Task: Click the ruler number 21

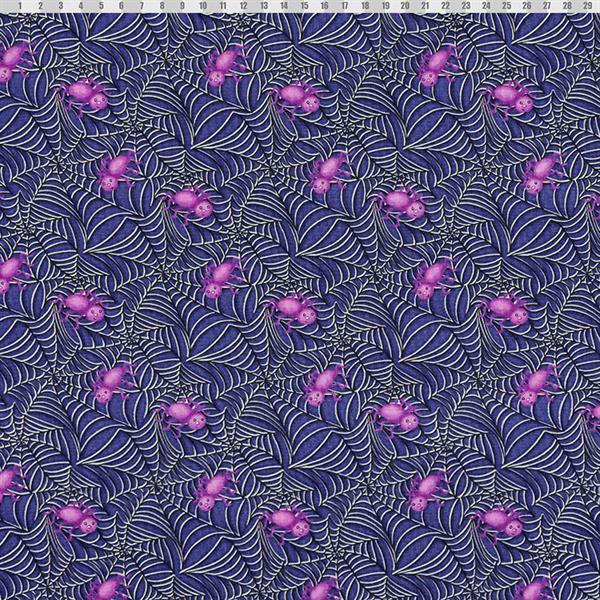Action: [425, 6]
